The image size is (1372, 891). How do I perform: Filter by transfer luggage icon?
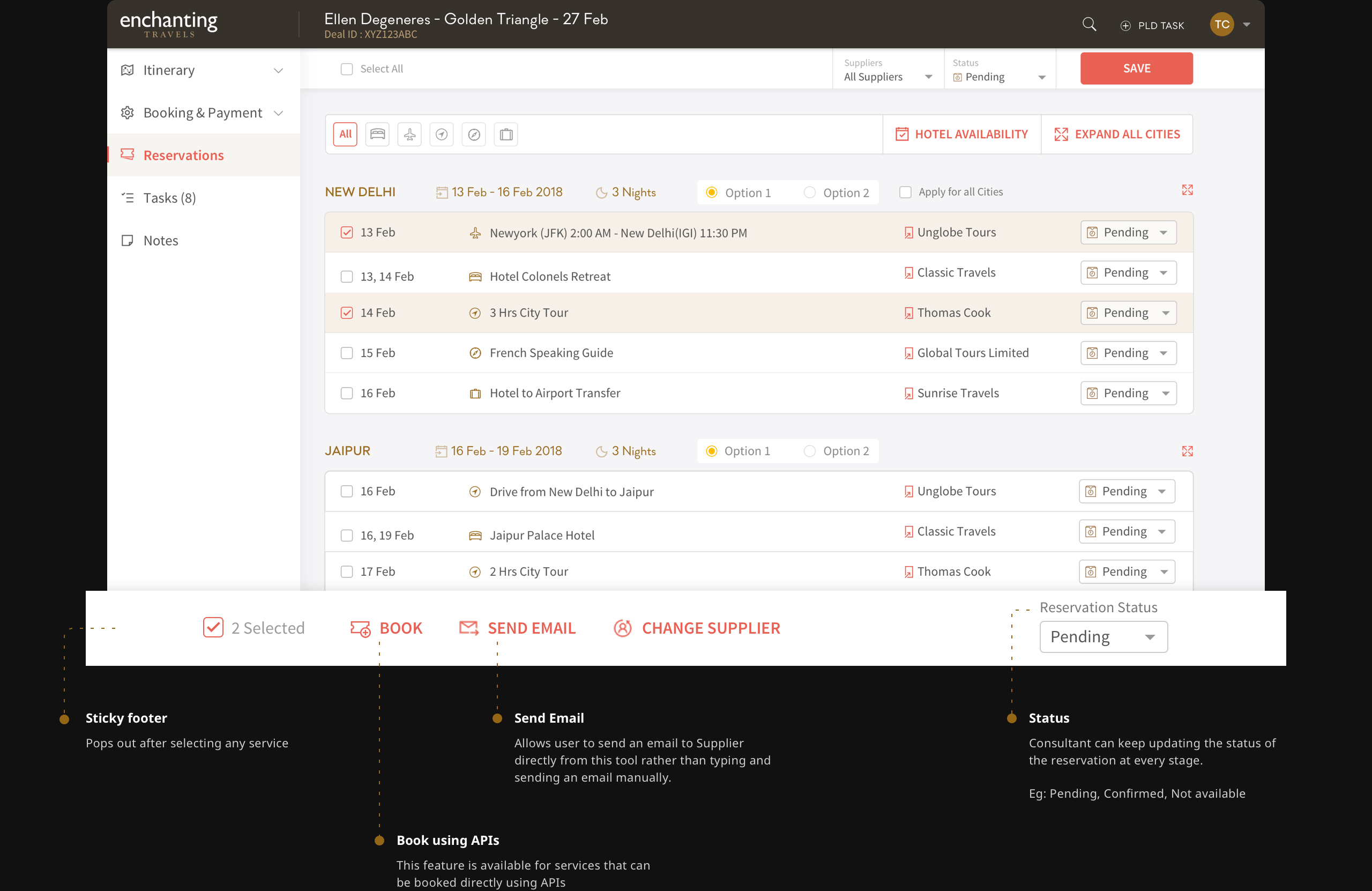pyautogui.click(x=506, y=135)
